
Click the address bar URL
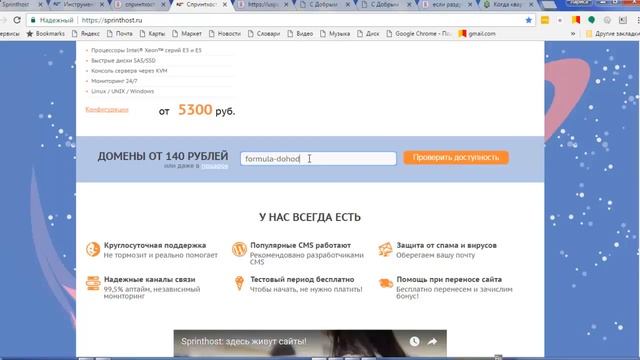(x=112, y=20)
